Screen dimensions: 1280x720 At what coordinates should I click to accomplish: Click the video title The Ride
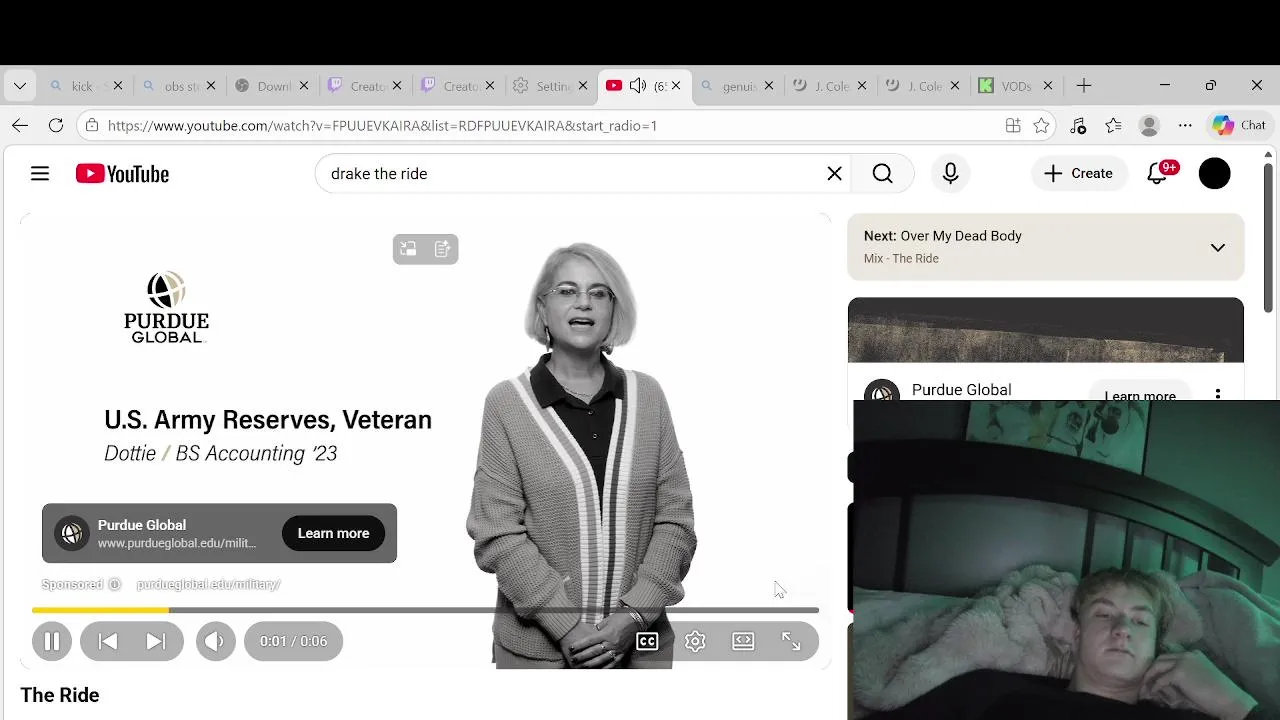(60, 695)
